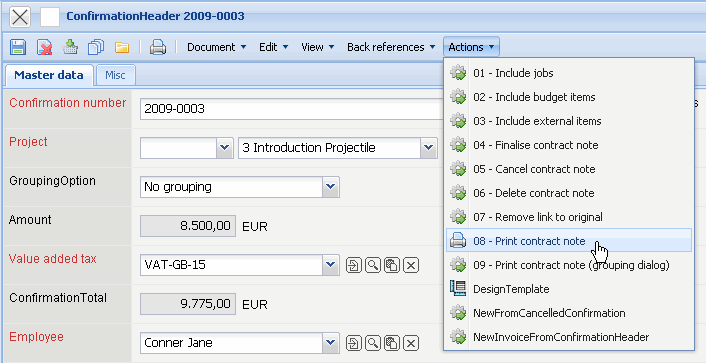The image size is (706, 363).
Task: Click the Save floppy disk icon
Action: pos(18,47)
